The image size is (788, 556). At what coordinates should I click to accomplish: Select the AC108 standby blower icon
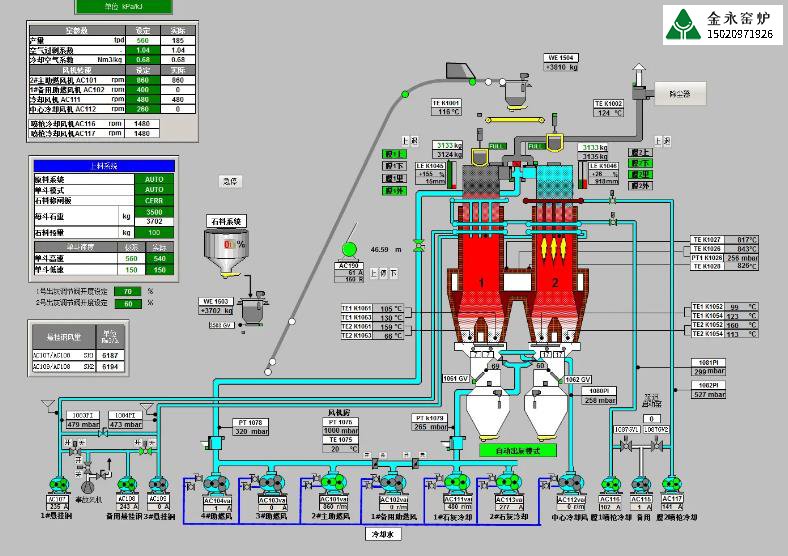point(126,480)
